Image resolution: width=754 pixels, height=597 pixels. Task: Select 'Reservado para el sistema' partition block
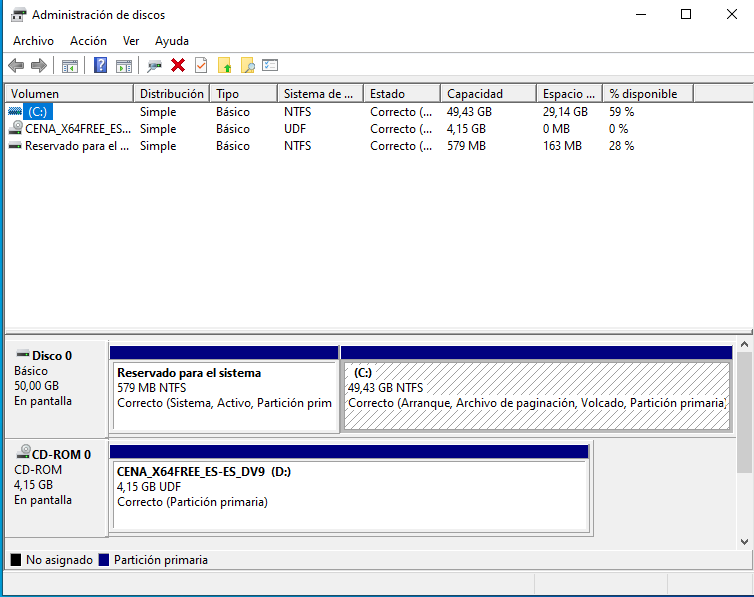(224, 396)
